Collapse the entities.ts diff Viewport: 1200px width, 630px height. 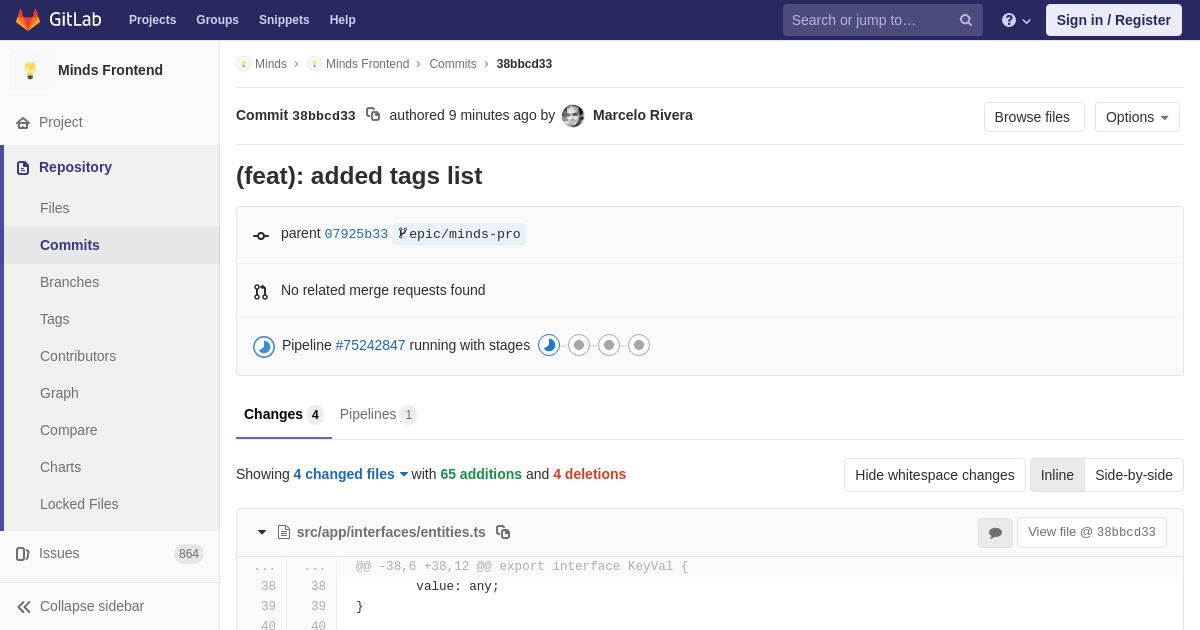click(x=262, y=532)
